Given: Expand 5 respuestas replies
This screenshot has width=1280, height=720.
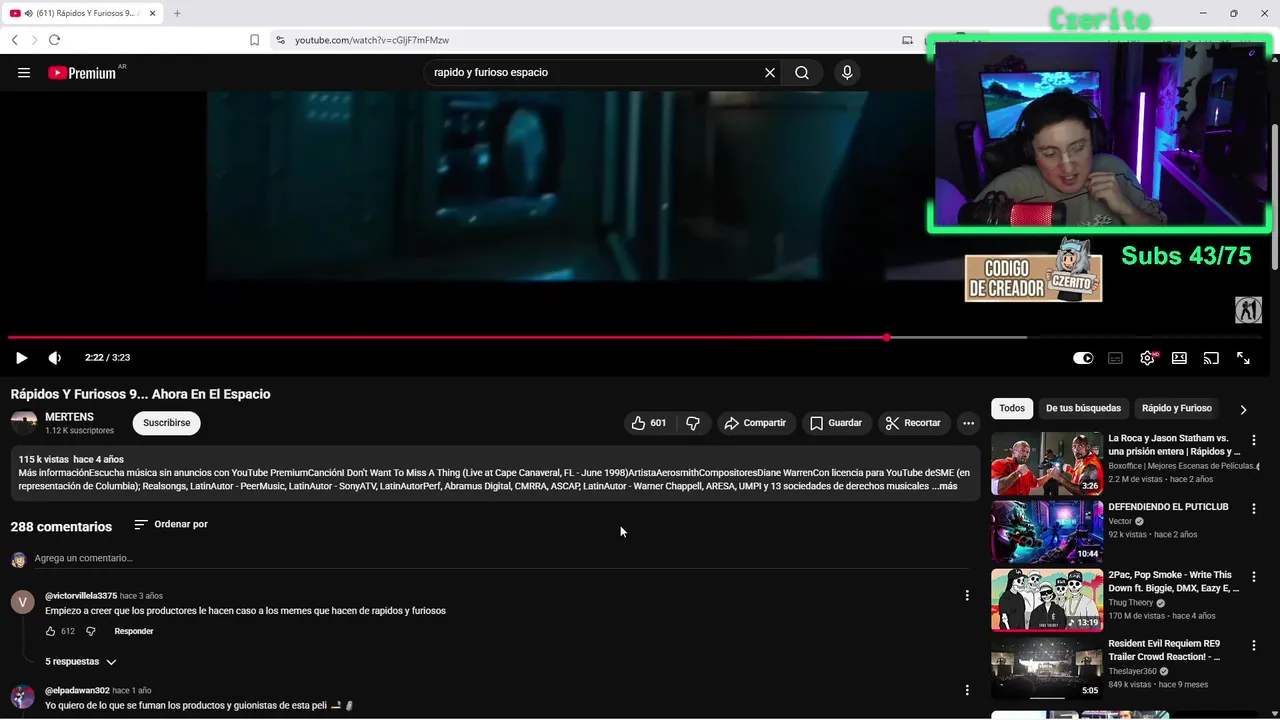Looking at the screenshot, I should (81, 662).
